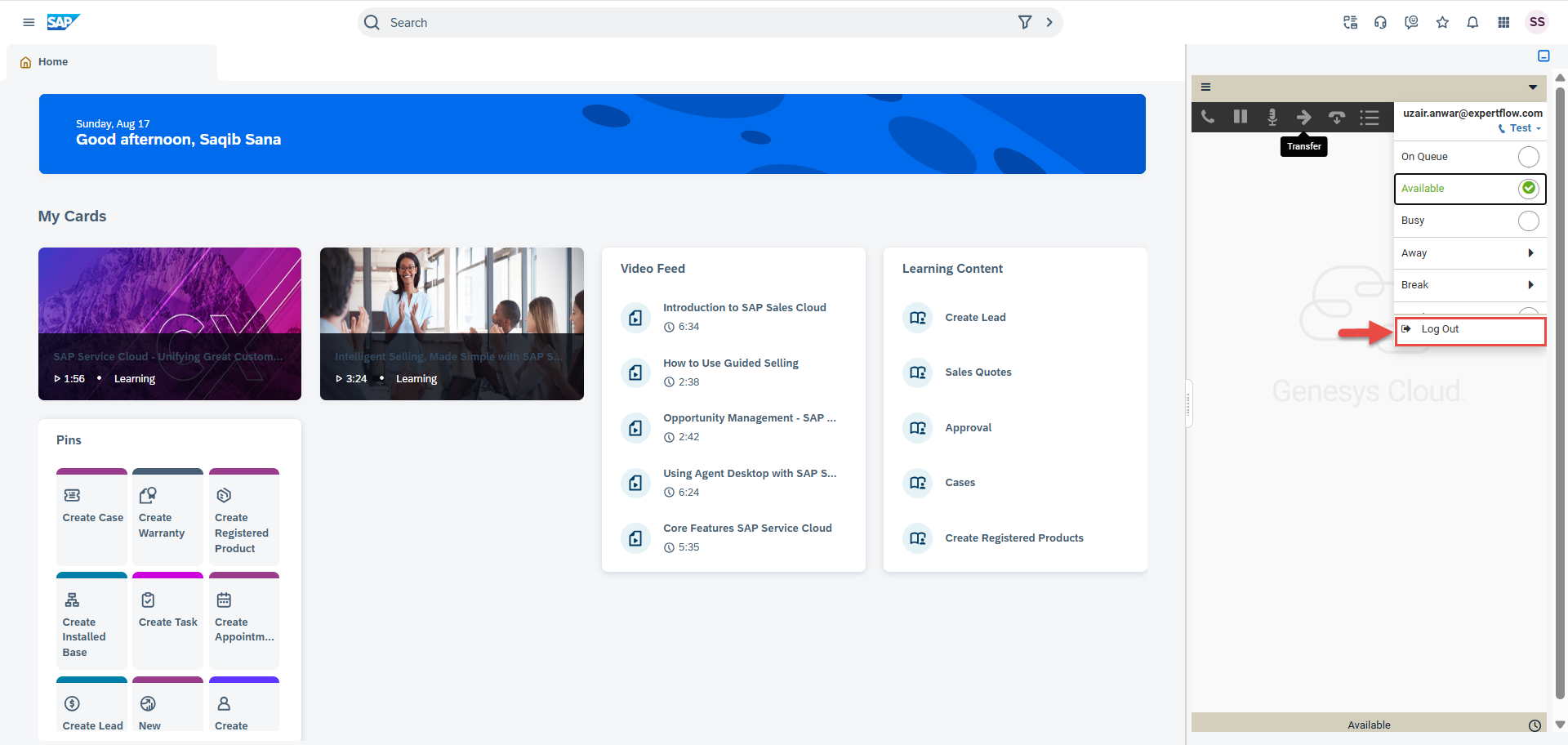Image resolution: width=1568 pixels, height=745 pixels.
Task: Click the phone pickup call icon
Action: coord(1208,118)
